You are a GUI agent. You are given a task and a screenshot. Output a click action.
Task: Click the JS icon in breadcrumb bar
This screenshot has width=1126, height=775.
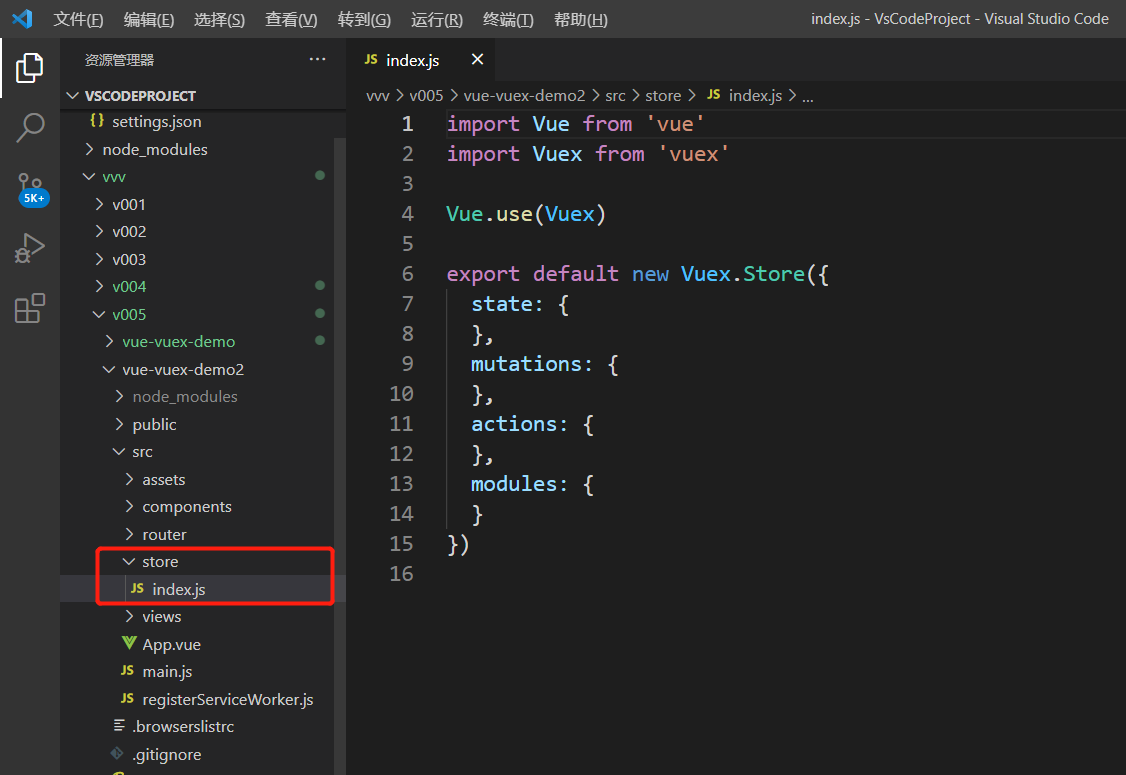[713, 95]
